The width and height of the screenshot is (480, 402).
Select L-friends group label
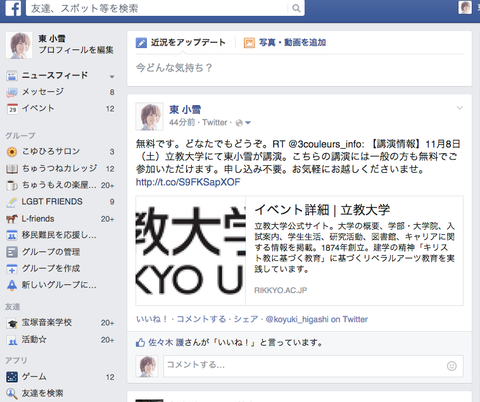38,219
